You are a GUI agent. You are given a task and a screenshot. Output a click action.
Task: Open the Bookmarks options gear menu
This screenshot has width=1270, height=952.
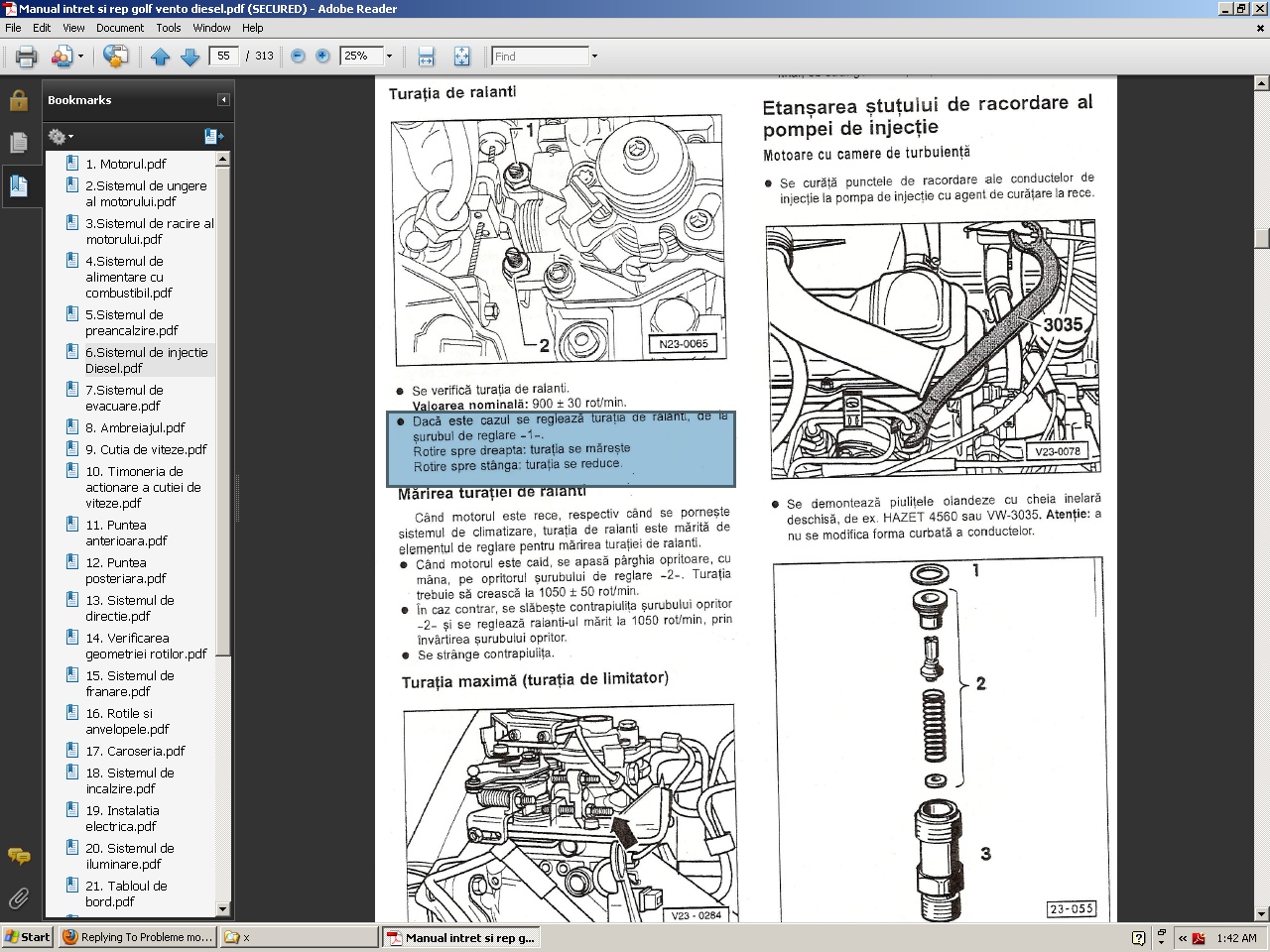pyautogui.click(x=60, y=137)
